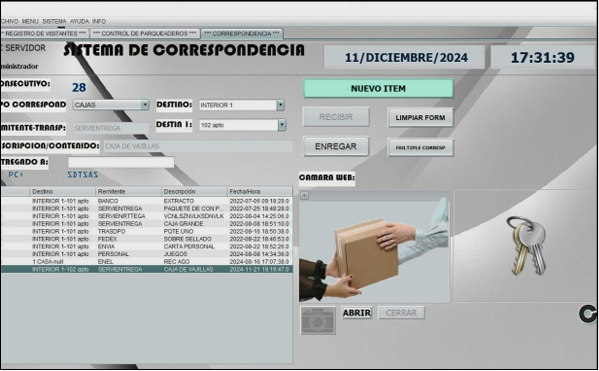Screen dimensions: 599x371
Task: Select the PERSONAL JUEGOS row
Action: (146, 254)
